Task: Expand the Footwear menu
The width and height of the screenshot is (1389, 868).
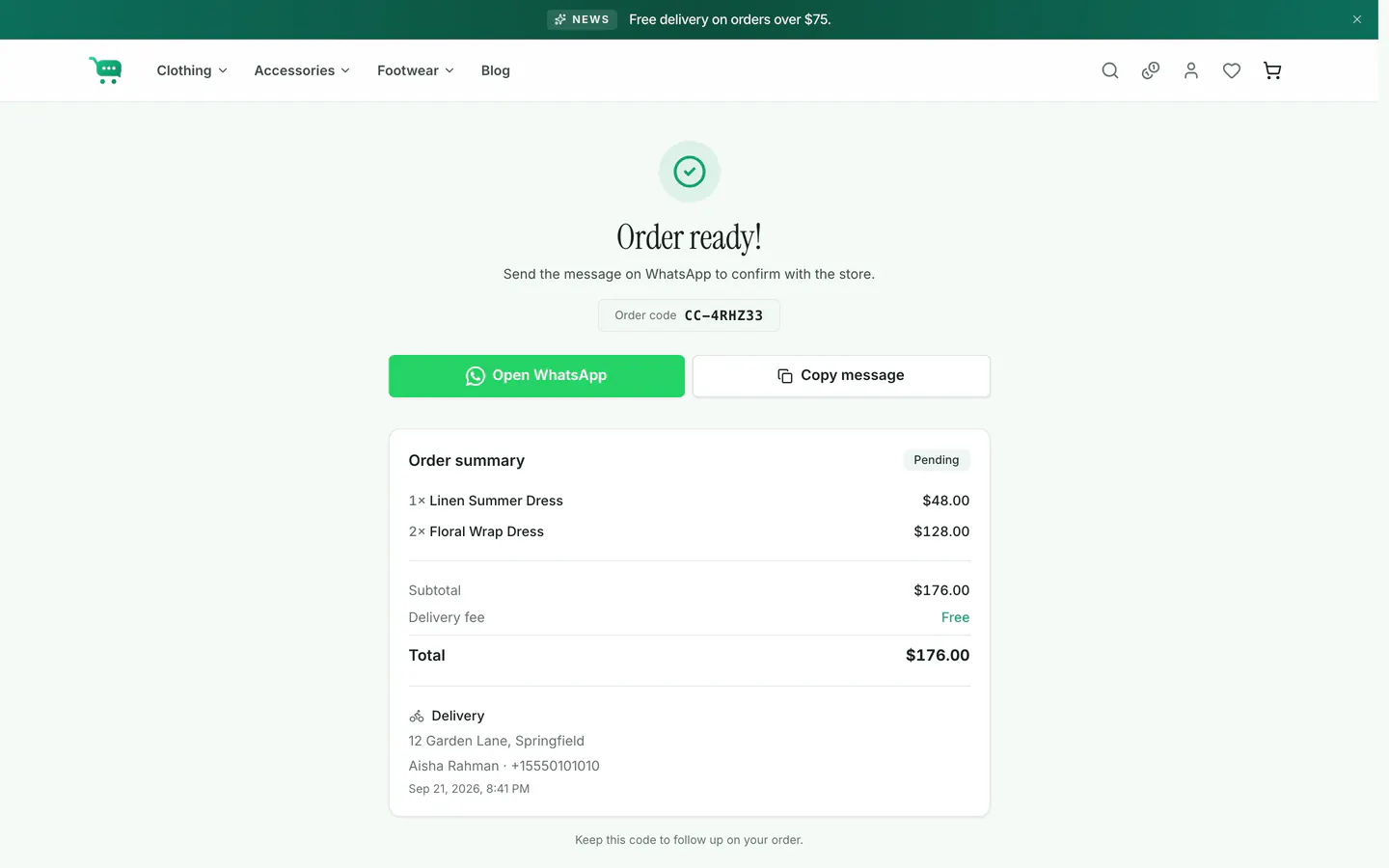Action: coord(416,70)
